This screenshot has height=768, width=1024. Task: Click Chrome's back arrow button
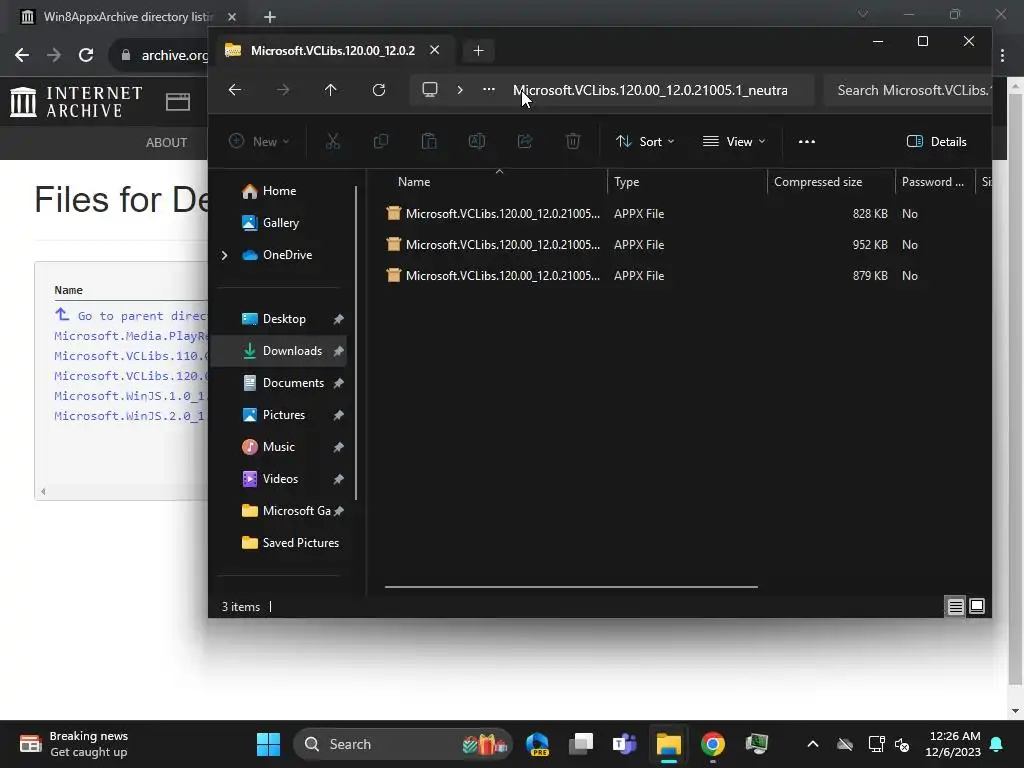[x=22, y=55]
